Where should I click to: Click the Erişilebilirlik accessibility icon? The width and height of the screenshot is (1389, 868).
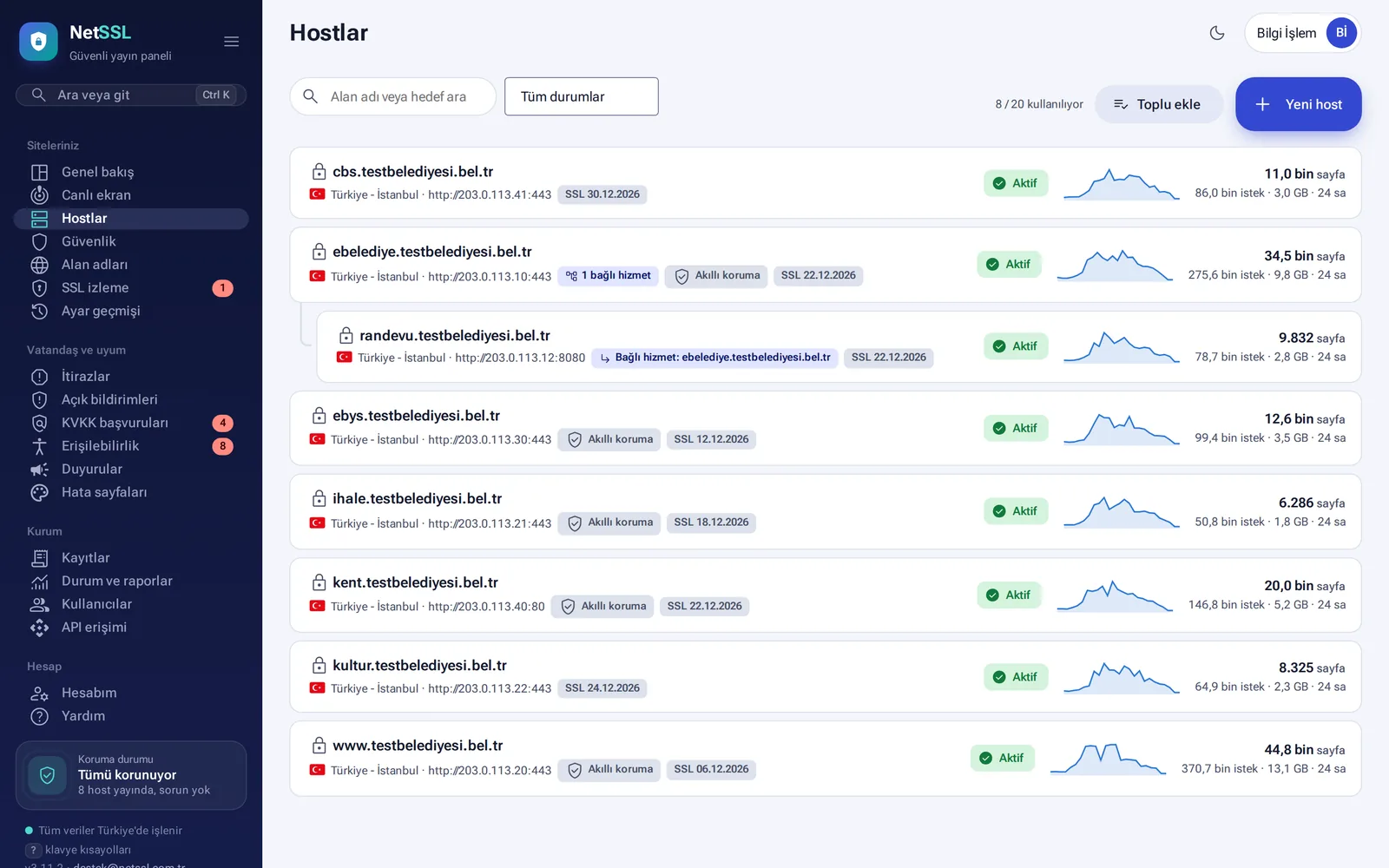pyautogui.click(x=39, y=446)
